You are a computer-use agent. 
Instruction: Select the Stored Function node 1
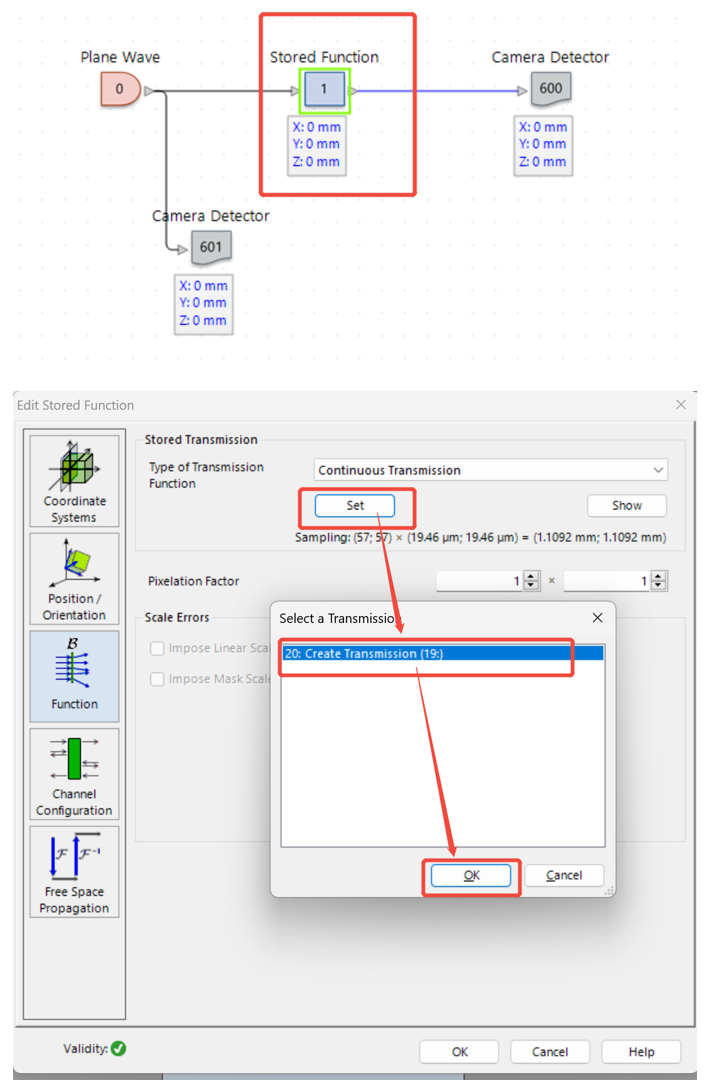[324, 90]
